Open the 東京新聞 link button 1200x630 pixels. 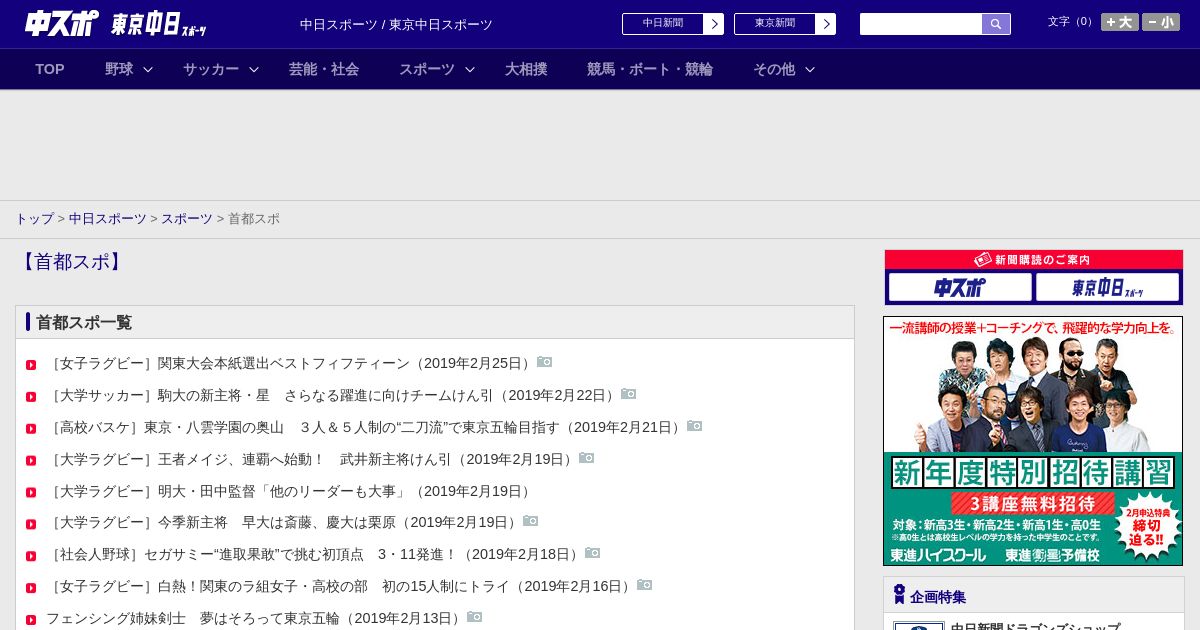pyautogui.click(x=775, y=24)
